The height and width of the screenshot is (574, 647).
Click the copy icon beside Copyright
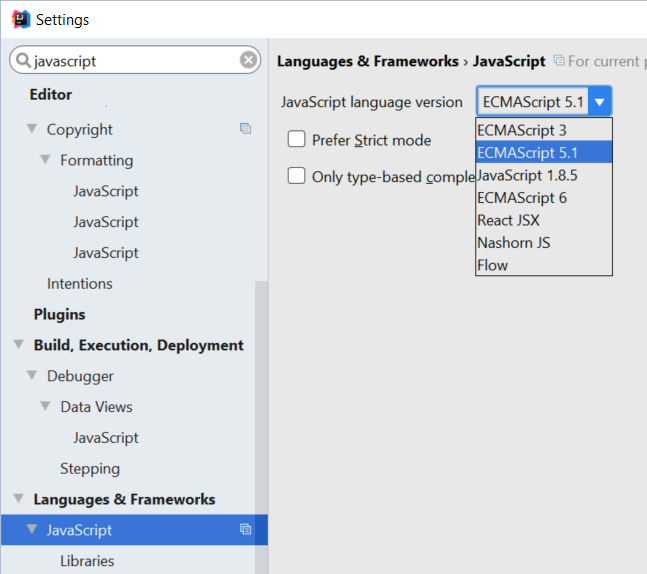245,129
